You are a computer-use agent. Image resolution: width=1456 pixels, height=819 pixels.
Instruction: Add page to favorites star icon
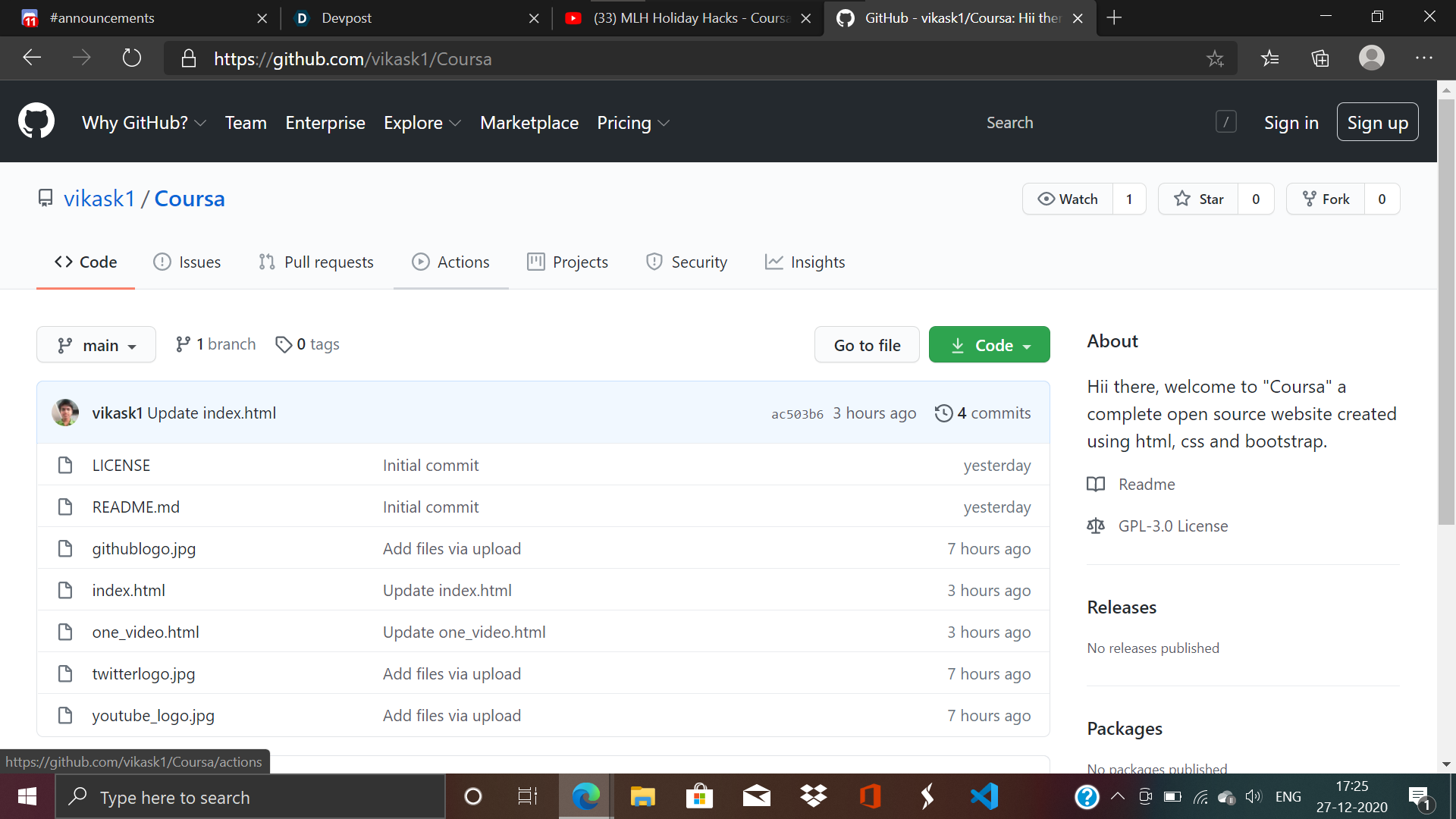tap(1215, 58)
